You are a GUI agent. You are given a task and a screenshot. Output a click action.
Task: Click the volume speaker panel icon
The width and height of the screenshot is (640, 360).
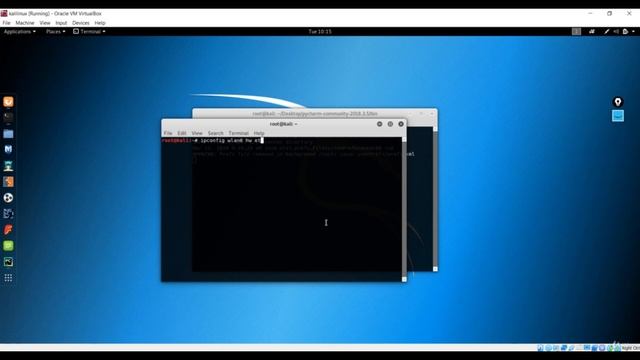[x=616, y=31]
